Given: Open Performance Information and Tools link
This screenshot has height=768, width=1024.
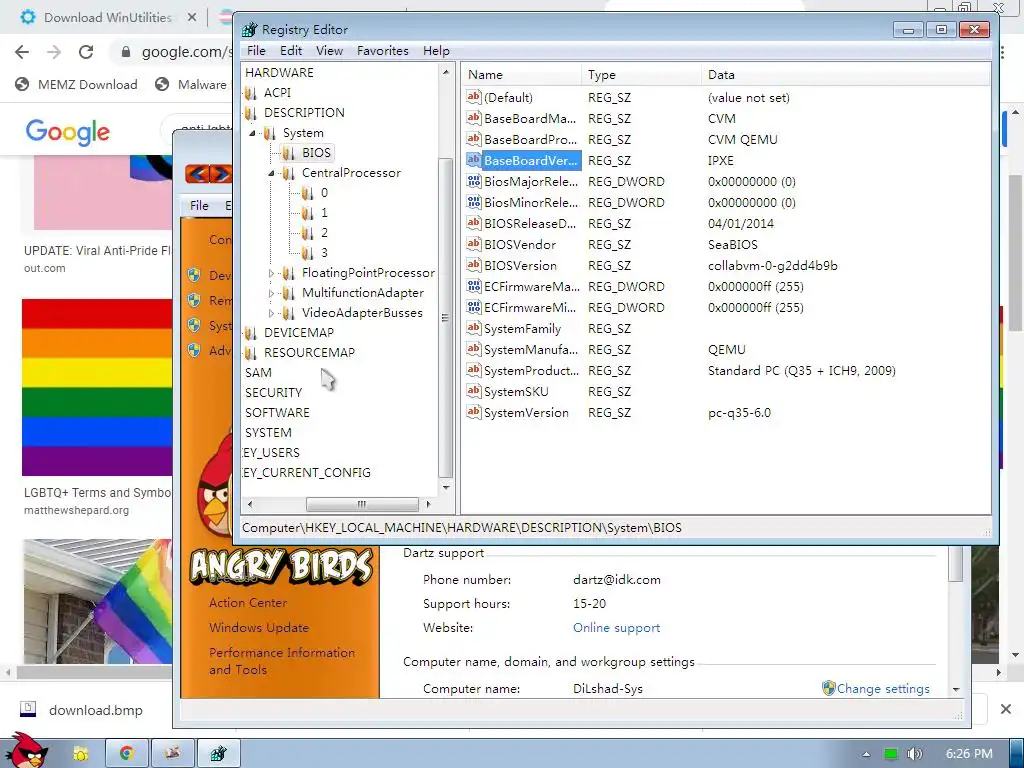Looking at the screenshot, I should (281, 661).
